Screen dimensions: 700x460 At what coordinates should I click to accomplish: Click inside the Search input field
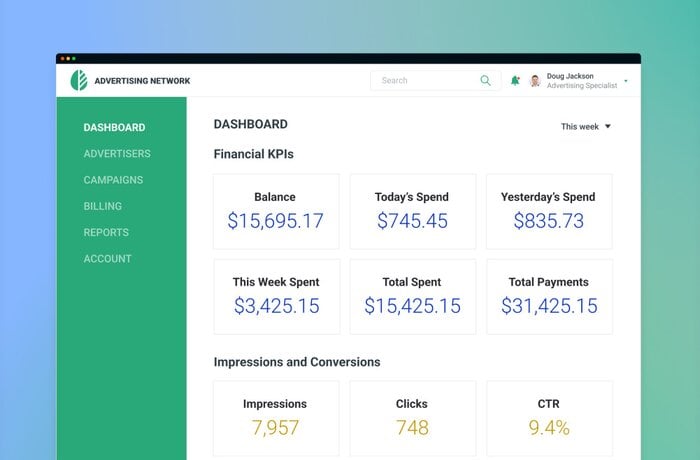tap(425, 81)
